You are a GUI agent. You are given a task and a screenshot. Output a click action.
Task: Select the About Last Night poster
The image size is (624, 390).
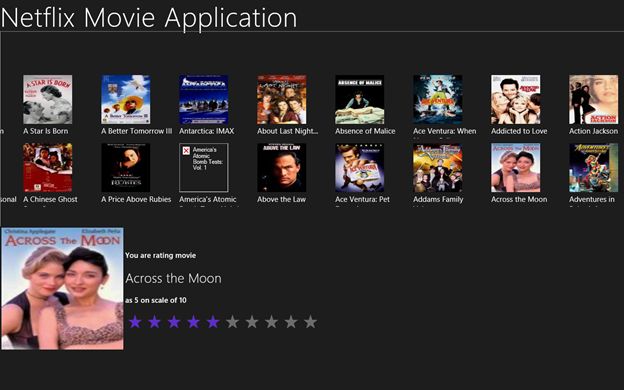click(281, 99)
